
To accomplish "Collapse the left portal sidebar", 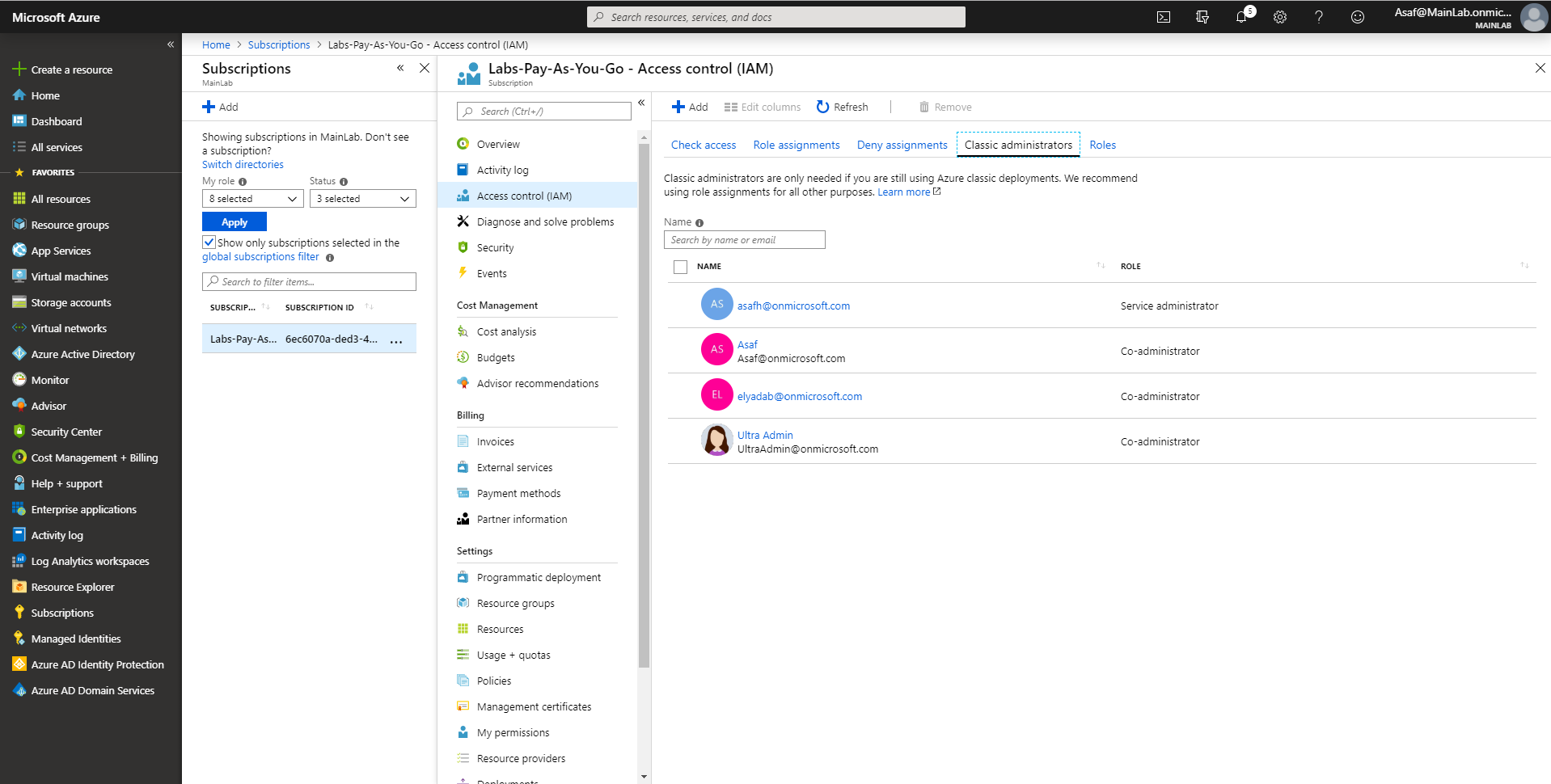I will coord(171,44).
